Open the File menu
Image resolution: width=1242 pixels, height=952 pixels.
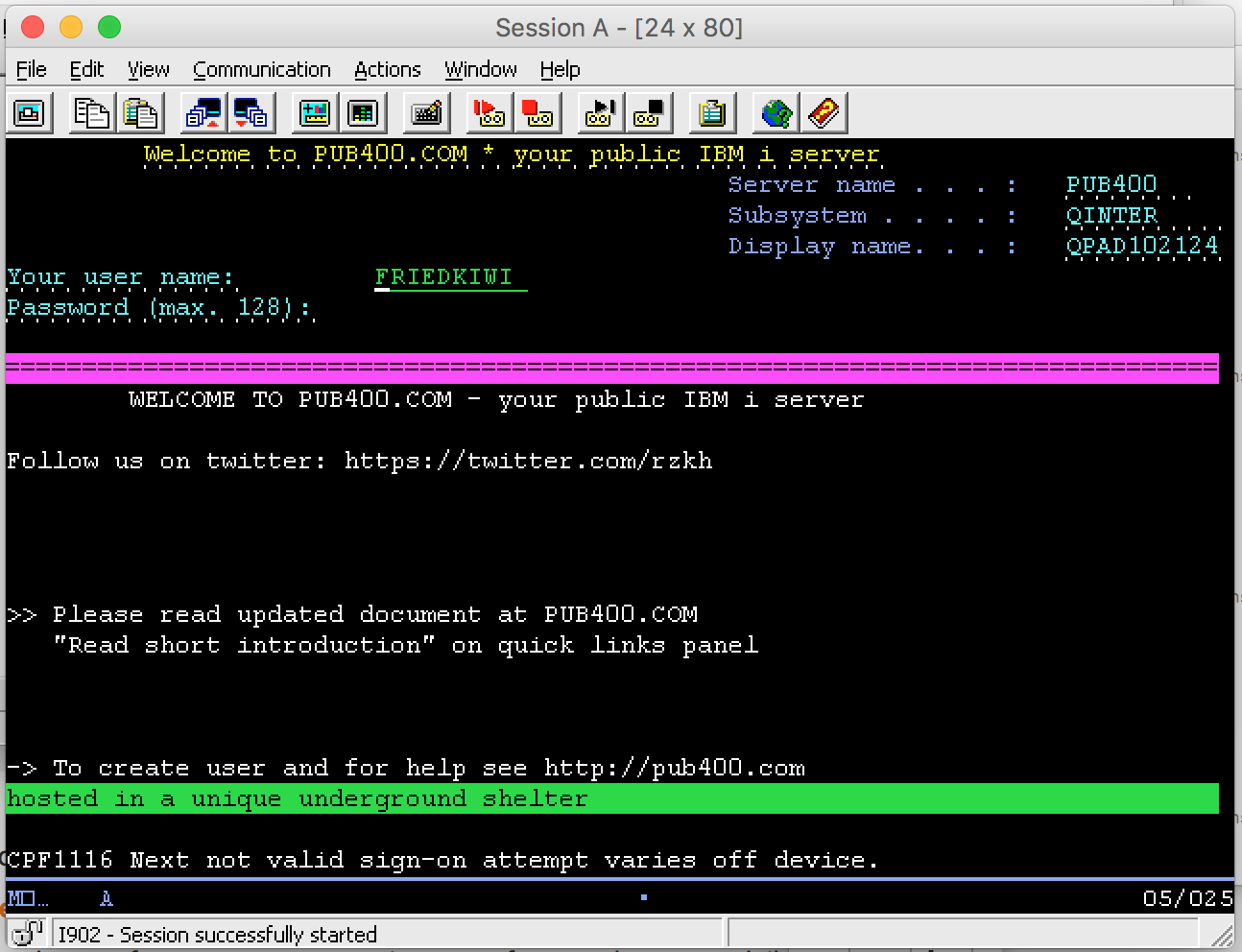[31, 69]
